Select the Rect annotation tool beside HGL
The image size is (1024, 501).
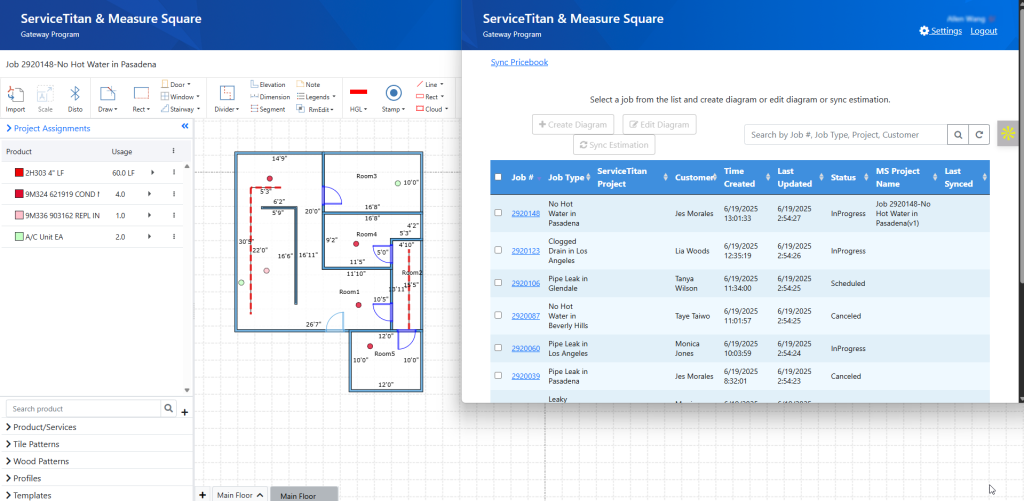(x=429, y=97)
